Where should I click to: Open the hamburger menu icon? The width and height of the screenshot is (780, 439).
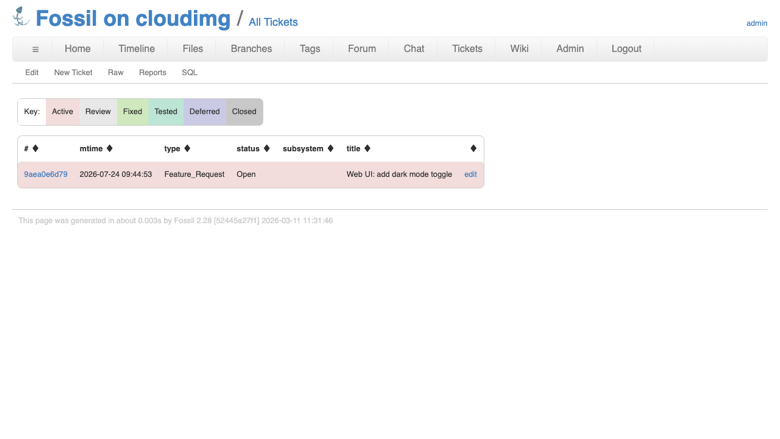tap(35, 49)
